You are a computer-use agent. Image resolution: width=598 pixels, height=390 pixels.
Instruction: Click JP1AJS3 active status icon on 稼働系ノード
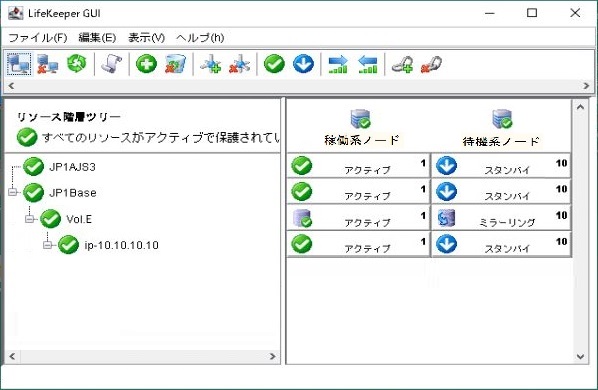[x=302, y=166]
